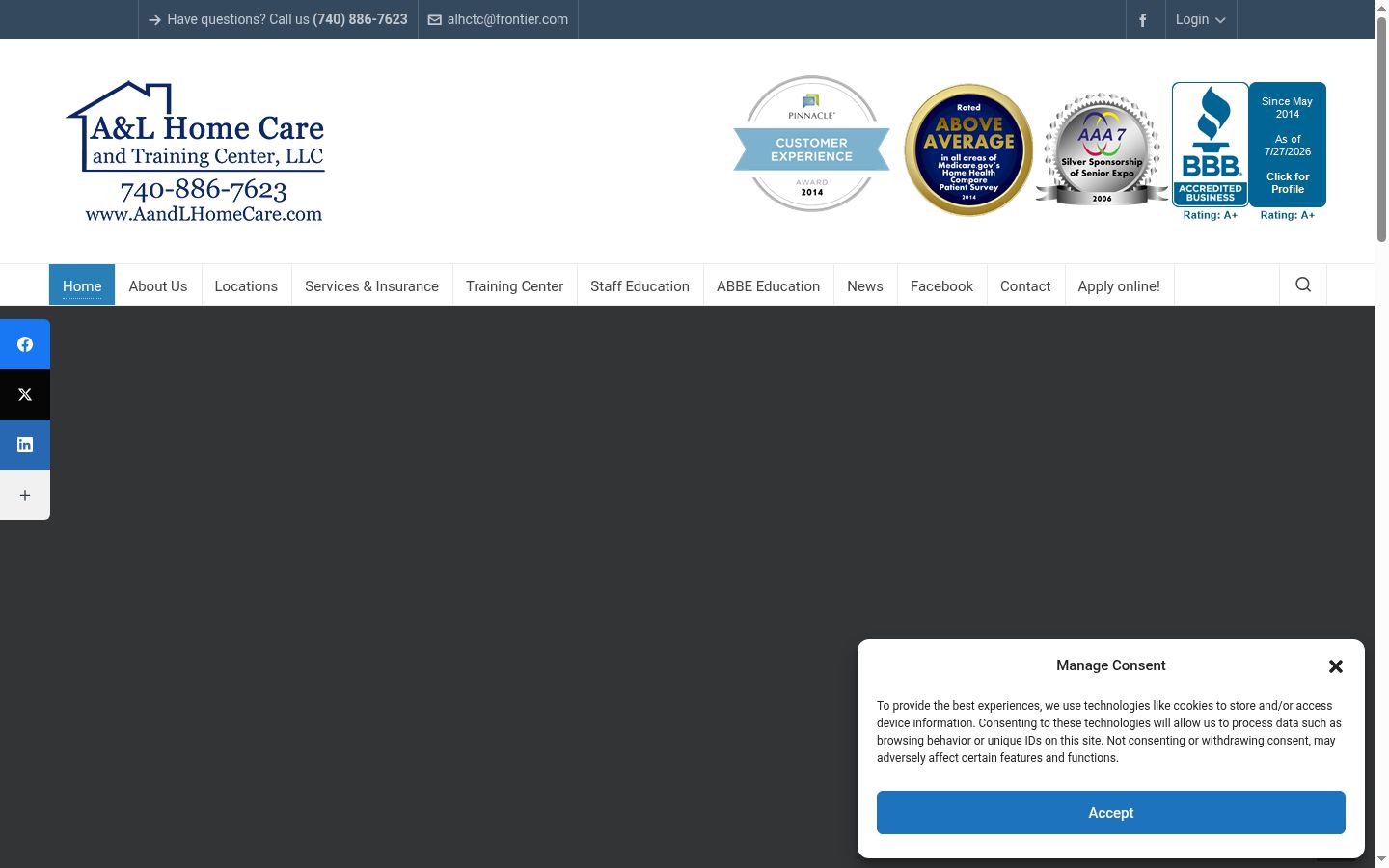The height and width of the screenshot is (868, 1389).
Task: Share on X via side floating button
Action: coord(25,394)
